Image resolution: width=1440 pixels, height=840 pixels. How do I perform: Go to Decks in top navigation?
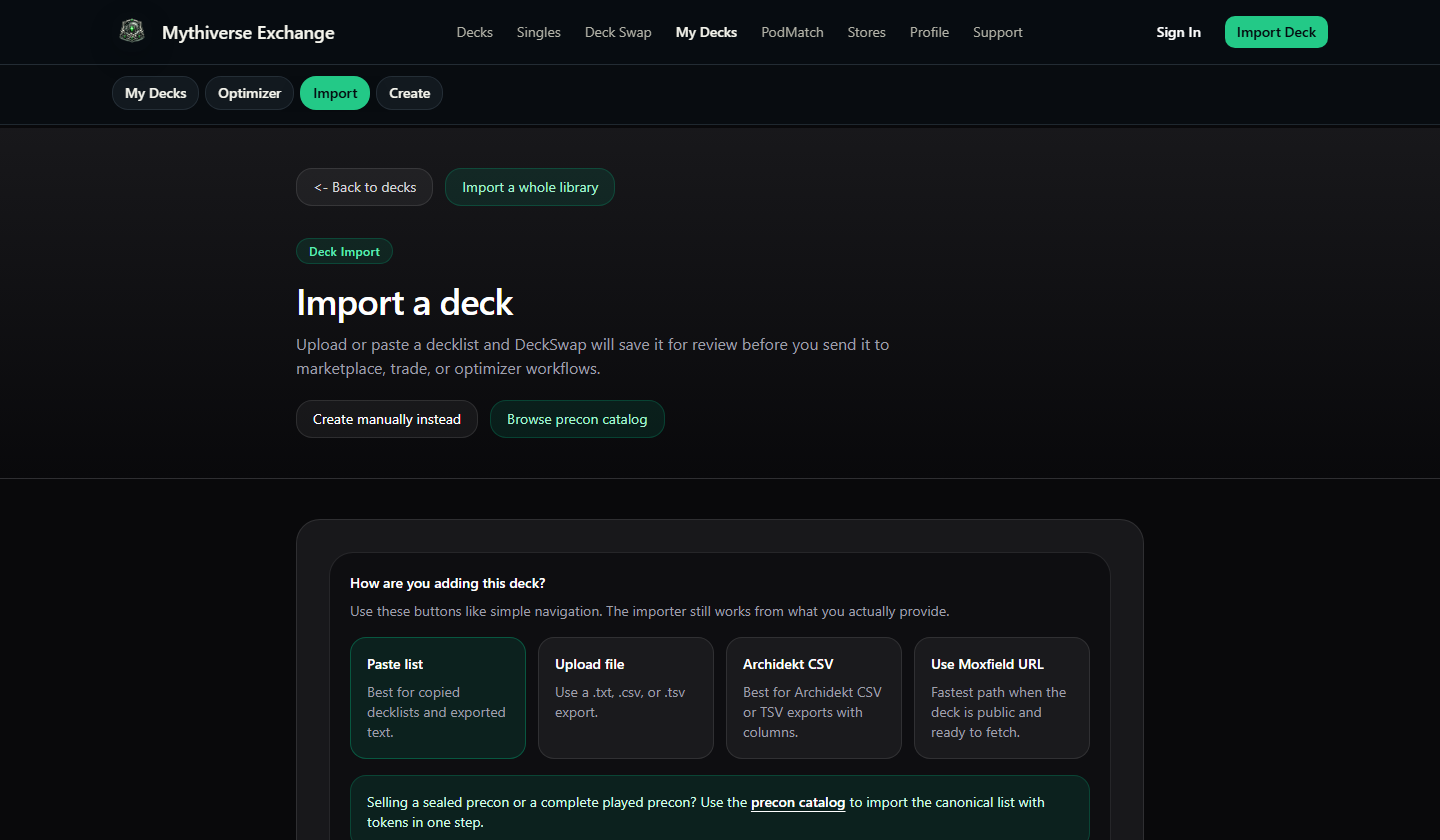tap(475, 32)
